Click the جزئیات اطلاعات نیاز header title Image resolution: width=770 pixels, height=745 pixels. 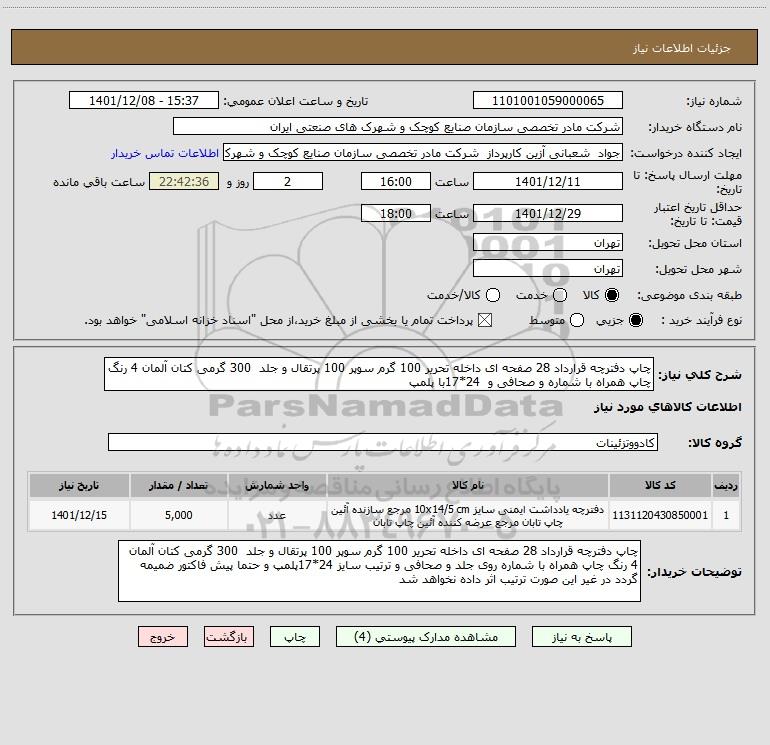(x=682, y=48)
